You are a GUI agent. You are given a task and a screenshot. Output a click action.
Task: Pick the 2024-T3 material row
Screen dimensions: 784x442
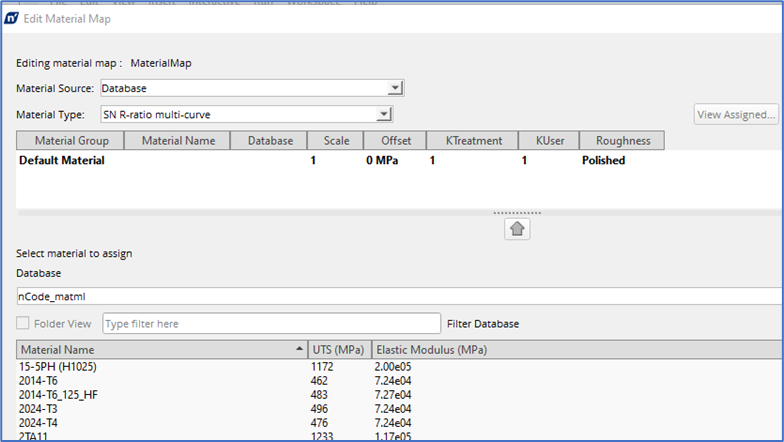tap(40, 408)
